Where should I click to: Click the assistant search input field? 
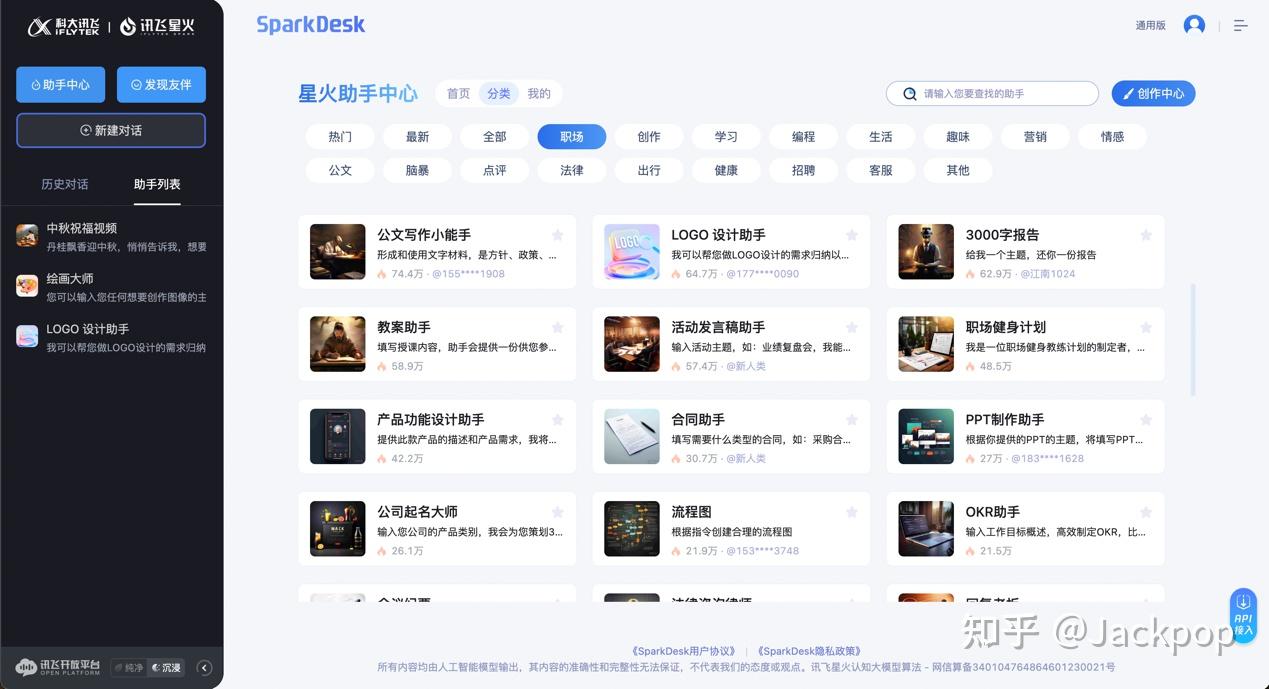tap(992, 94)
